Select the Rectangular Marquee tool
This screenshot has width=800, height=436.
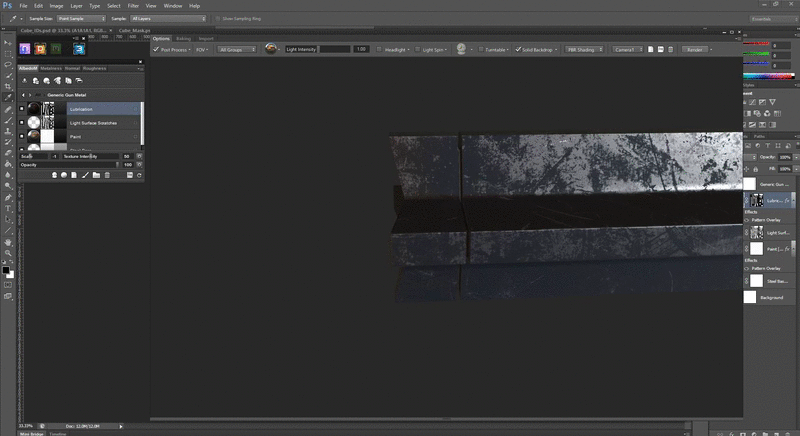[x=8, y=54]
